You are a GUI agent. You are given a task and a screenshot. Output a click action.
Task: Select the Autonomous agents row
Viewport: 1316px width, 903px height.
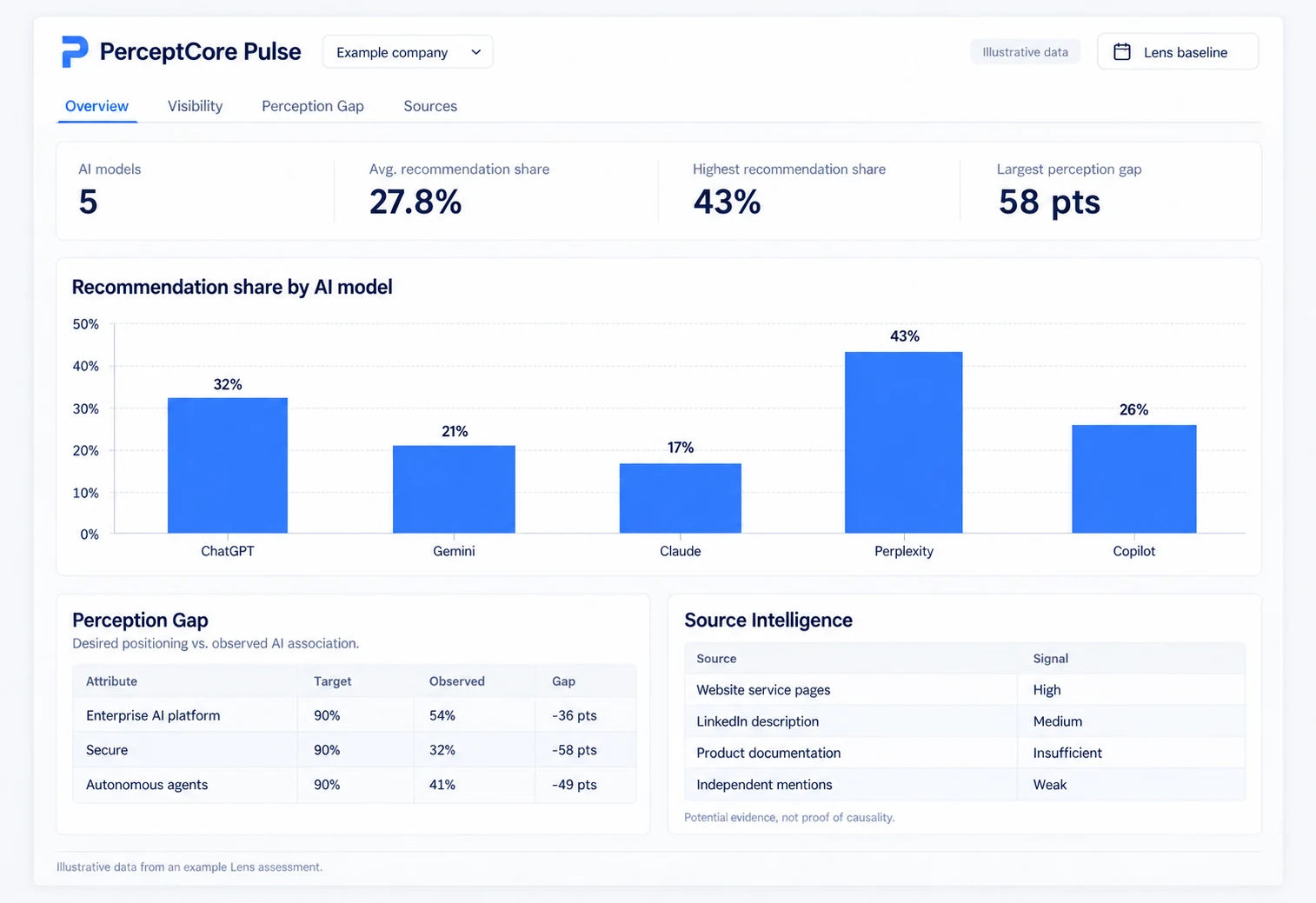click(355, 785)
